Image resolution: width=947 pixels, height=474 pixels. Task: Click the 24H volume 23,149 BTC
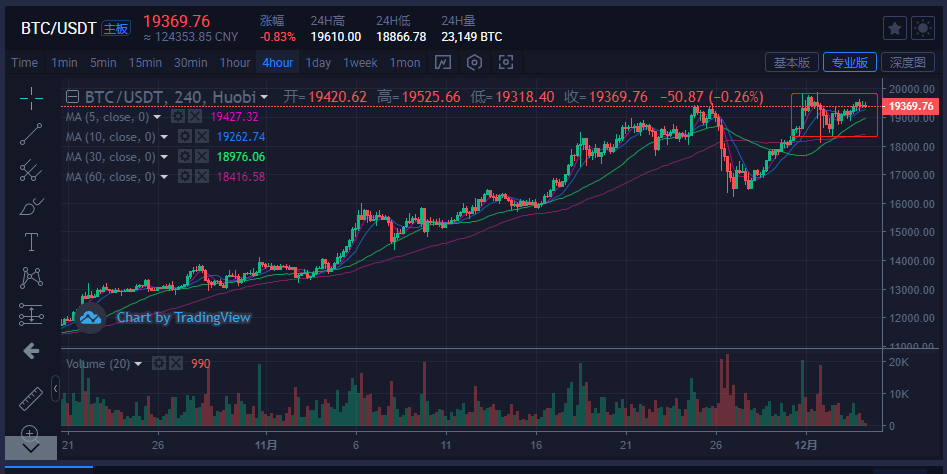point(472,37)
